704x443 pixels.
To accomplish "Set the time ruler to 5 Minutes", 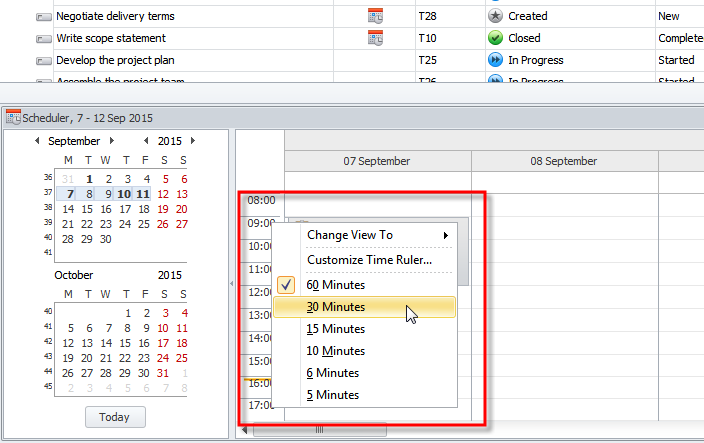I will (x=332, y=395).
